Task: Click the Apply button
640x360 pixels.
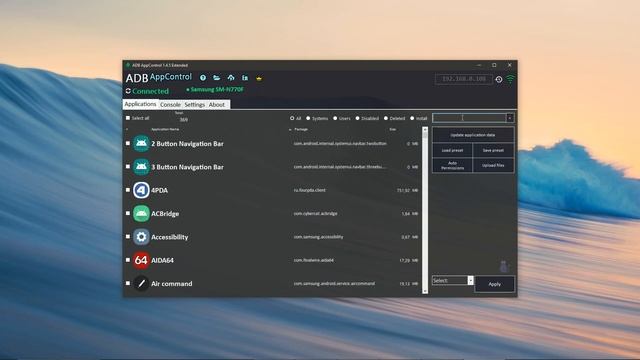Action: 495,284
